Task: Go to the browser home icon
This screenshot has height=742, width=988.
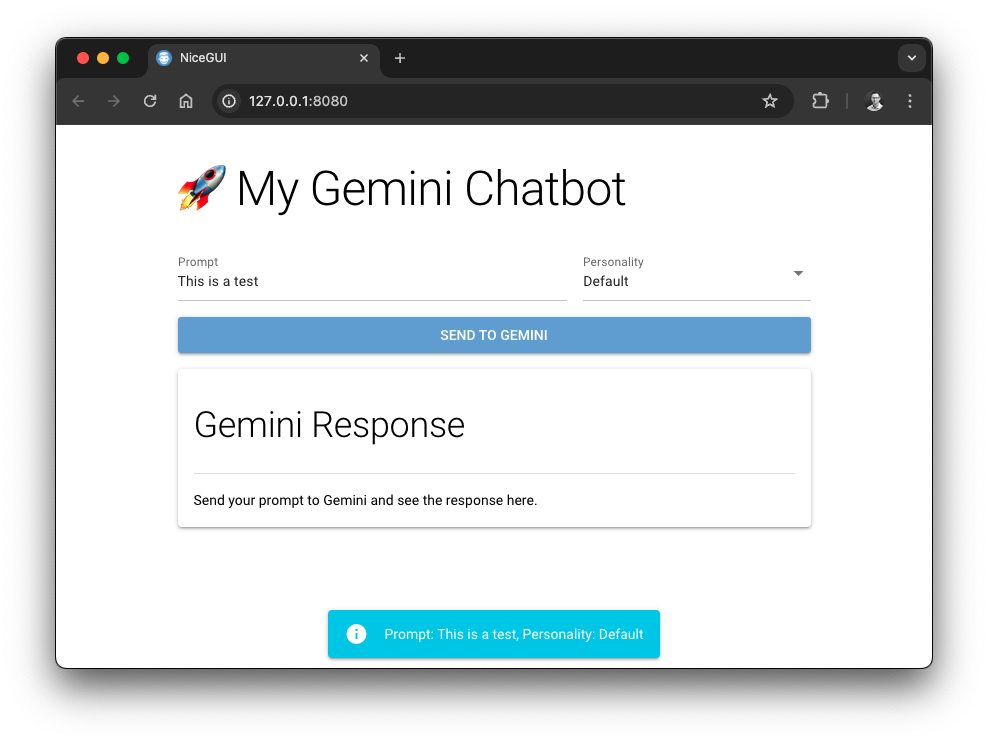Action: [186, 101]
